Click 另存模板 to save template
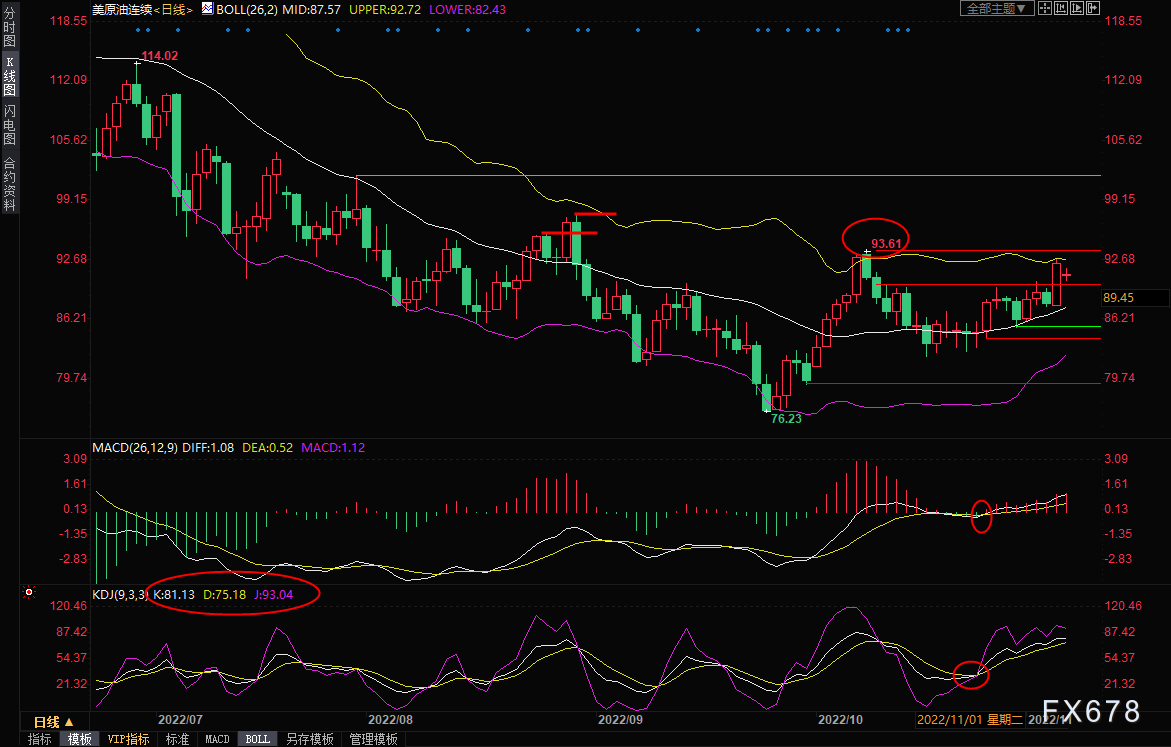 [310, 740]
